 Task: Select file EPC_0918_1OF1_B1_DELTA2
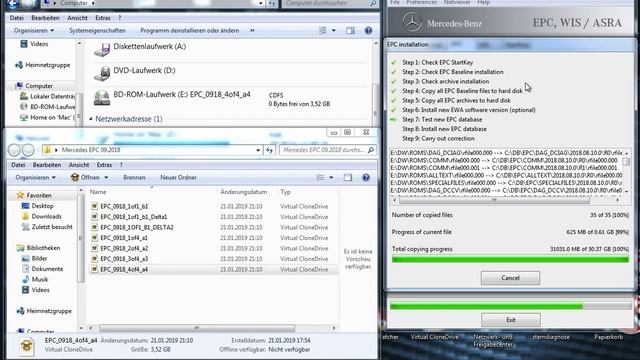click(x=137, y=227)
